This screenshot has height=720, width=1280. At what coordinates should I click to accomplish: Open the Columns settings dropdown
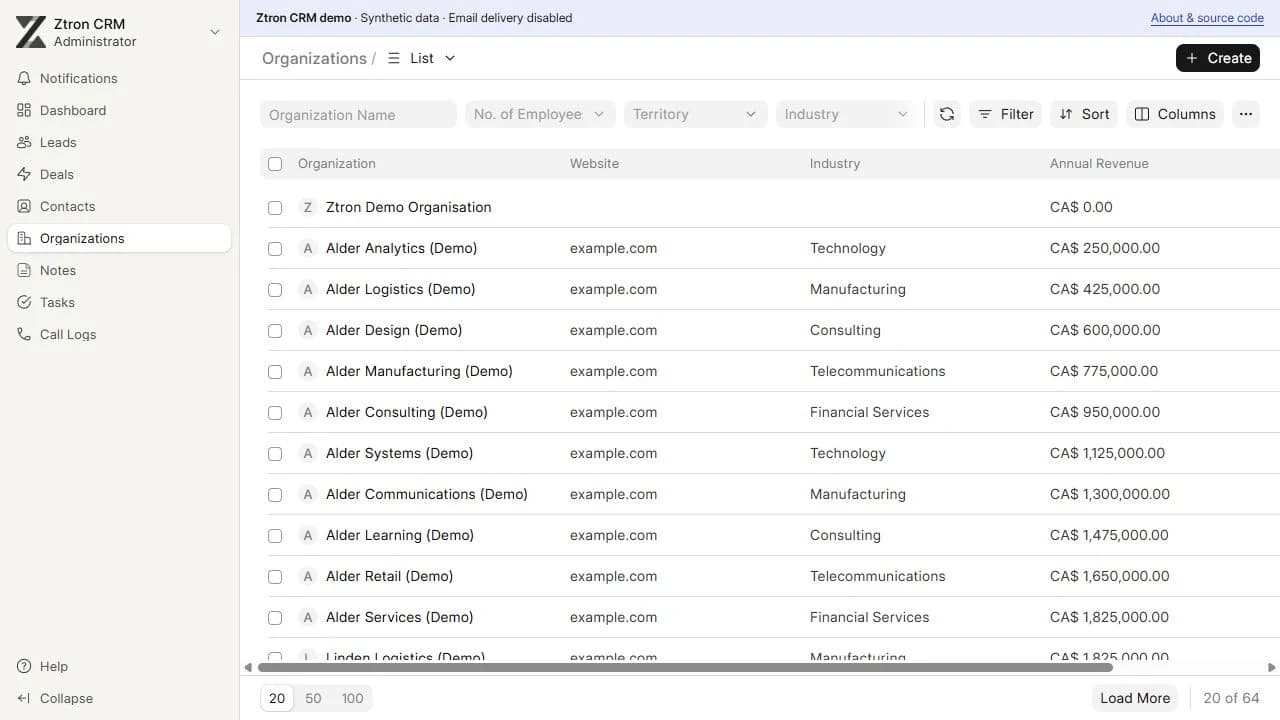click(1175, 114)
